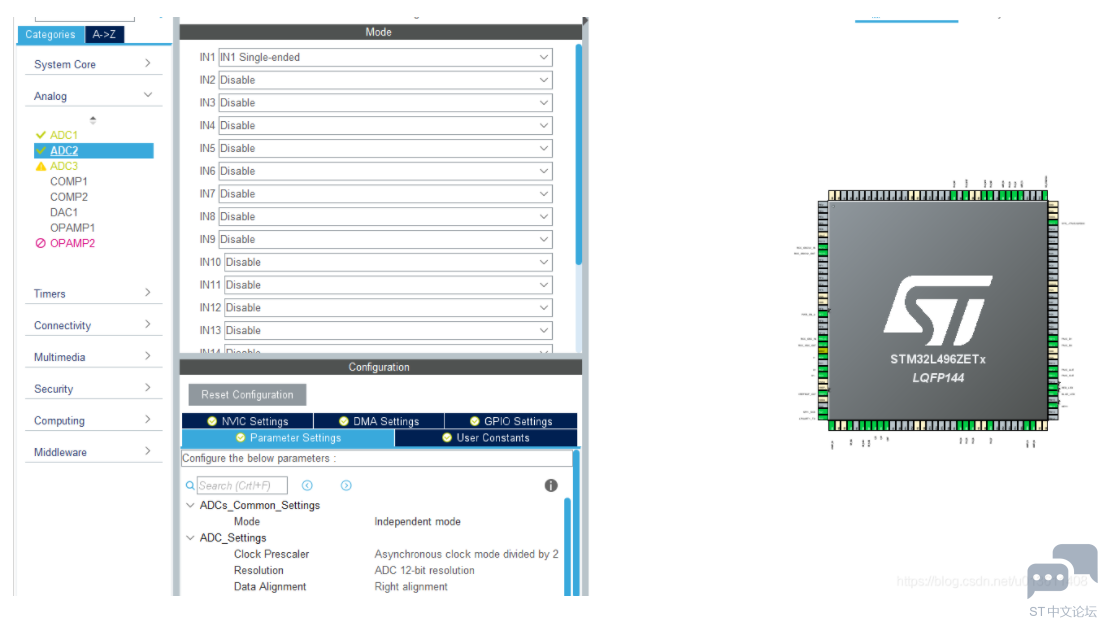
Task: Open the DMA Settings tab
Action: (x=378, y=421)
